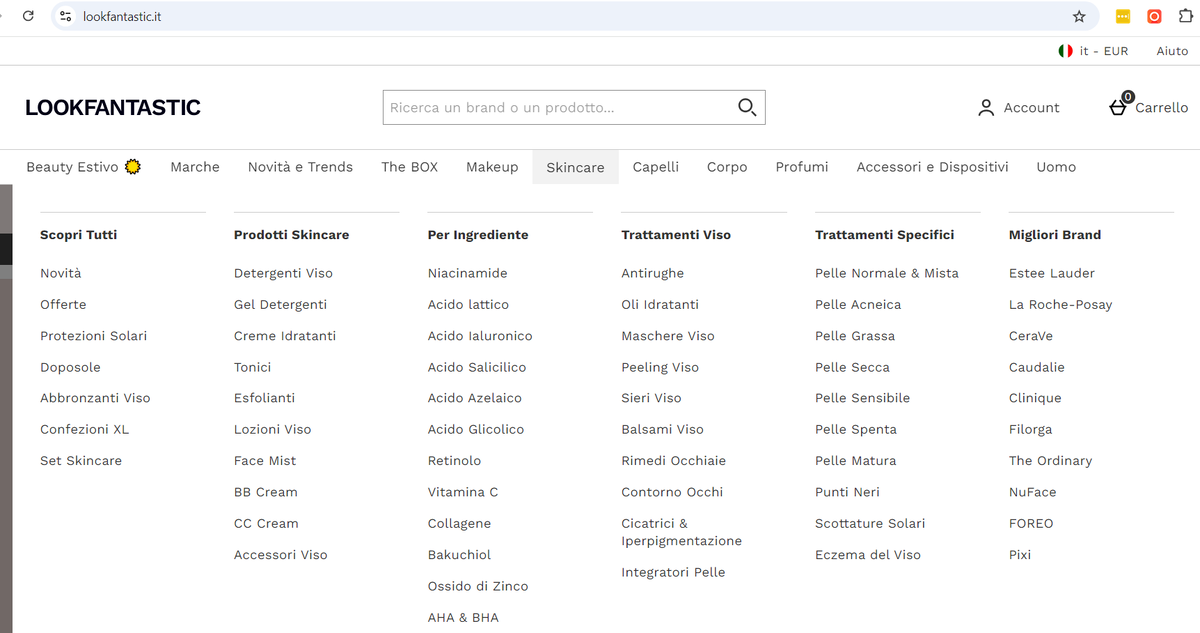Open the Account user icon

pyautogui.click(x=986, y=108)
